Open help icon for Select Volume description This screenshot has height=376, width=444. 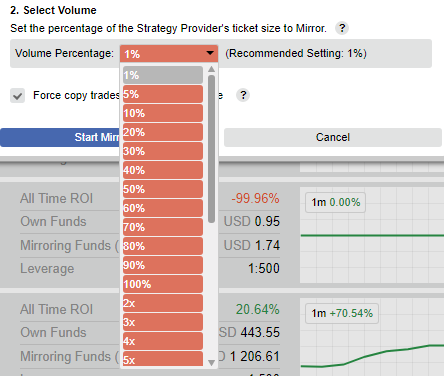point(342,28)
